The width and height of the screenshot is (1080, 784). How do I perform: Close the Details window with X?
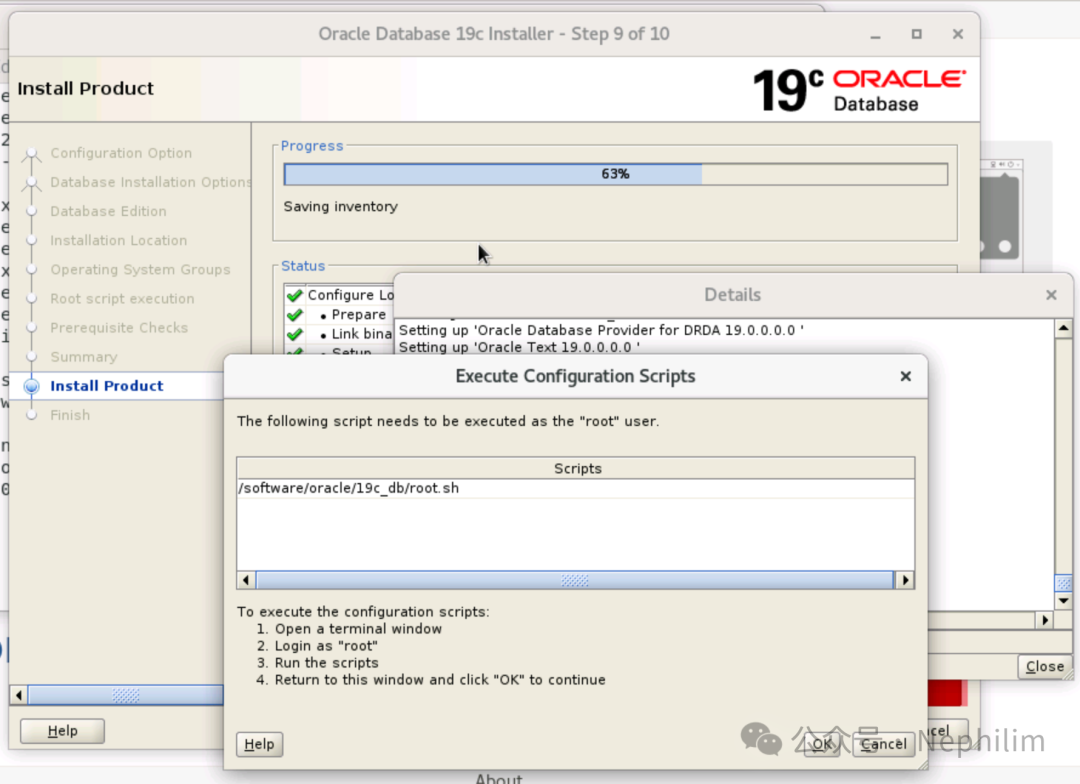(1051, 295)
